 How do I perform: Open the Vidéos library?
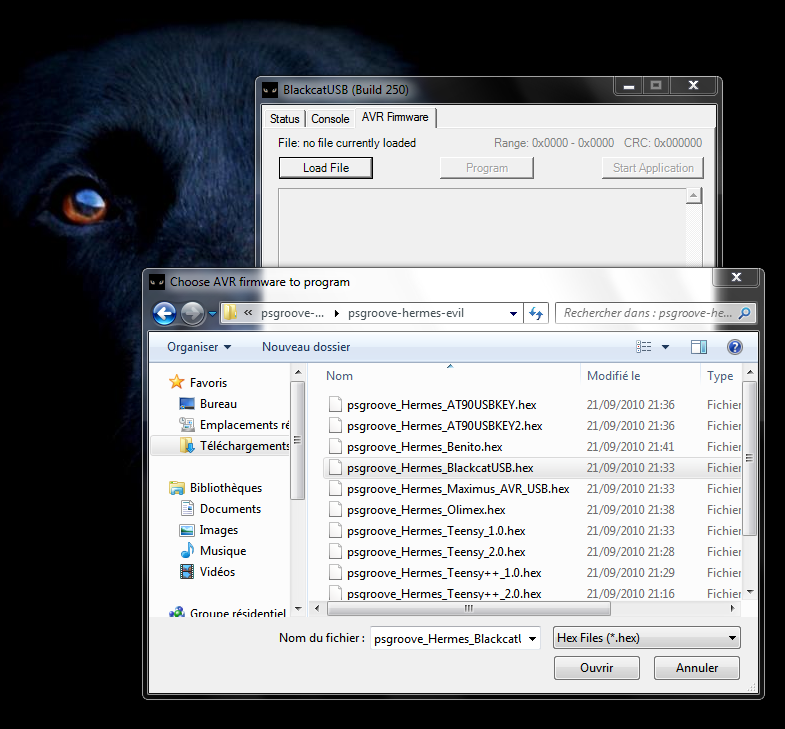pos(217,572)
